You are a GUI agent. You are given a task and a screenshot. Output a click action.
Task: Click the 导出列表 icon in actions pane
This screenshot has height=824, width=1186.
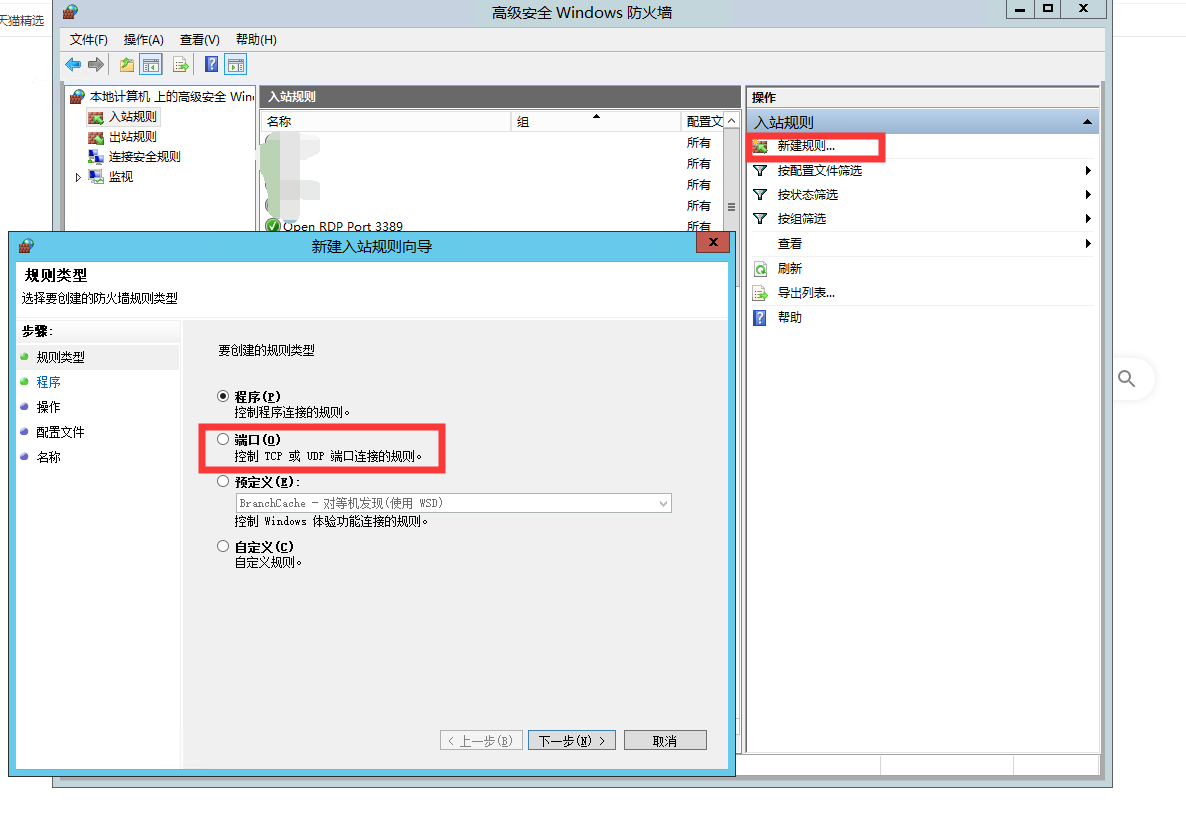(x=760, y=293)
